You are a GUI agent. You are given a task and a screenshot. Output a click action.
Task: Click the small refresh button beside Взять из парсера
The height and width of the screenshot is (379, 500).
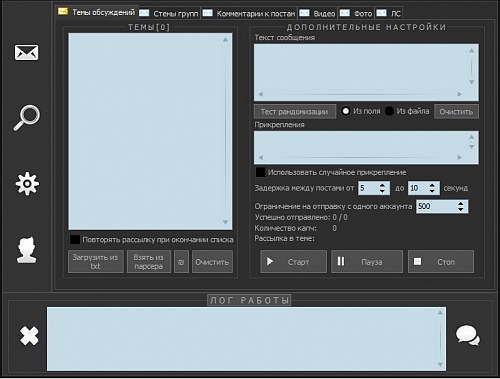click(x=181, y=262)
